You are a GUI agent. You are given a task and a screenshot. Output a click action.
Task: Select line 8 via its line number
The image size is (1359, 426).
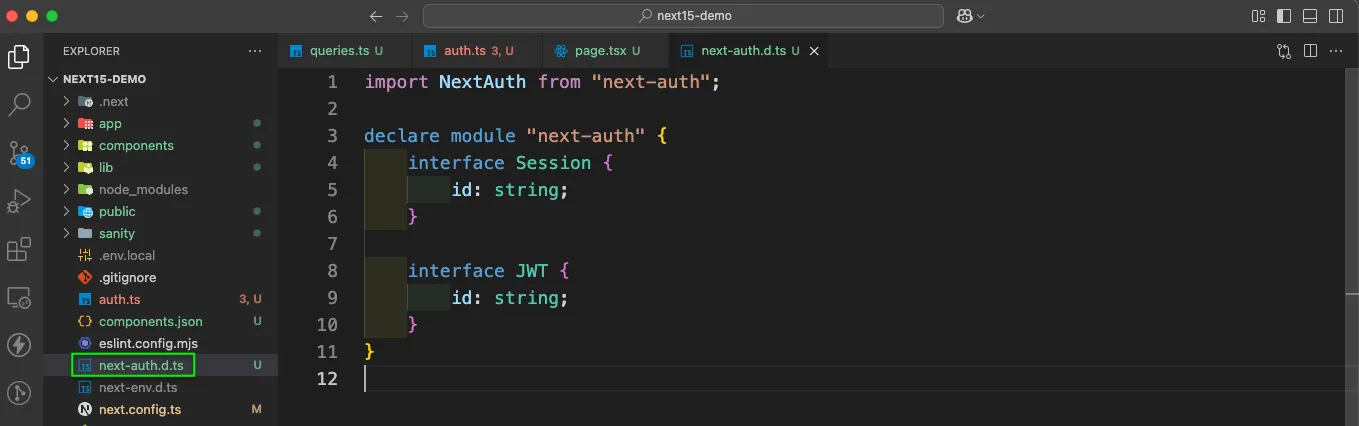333,271
